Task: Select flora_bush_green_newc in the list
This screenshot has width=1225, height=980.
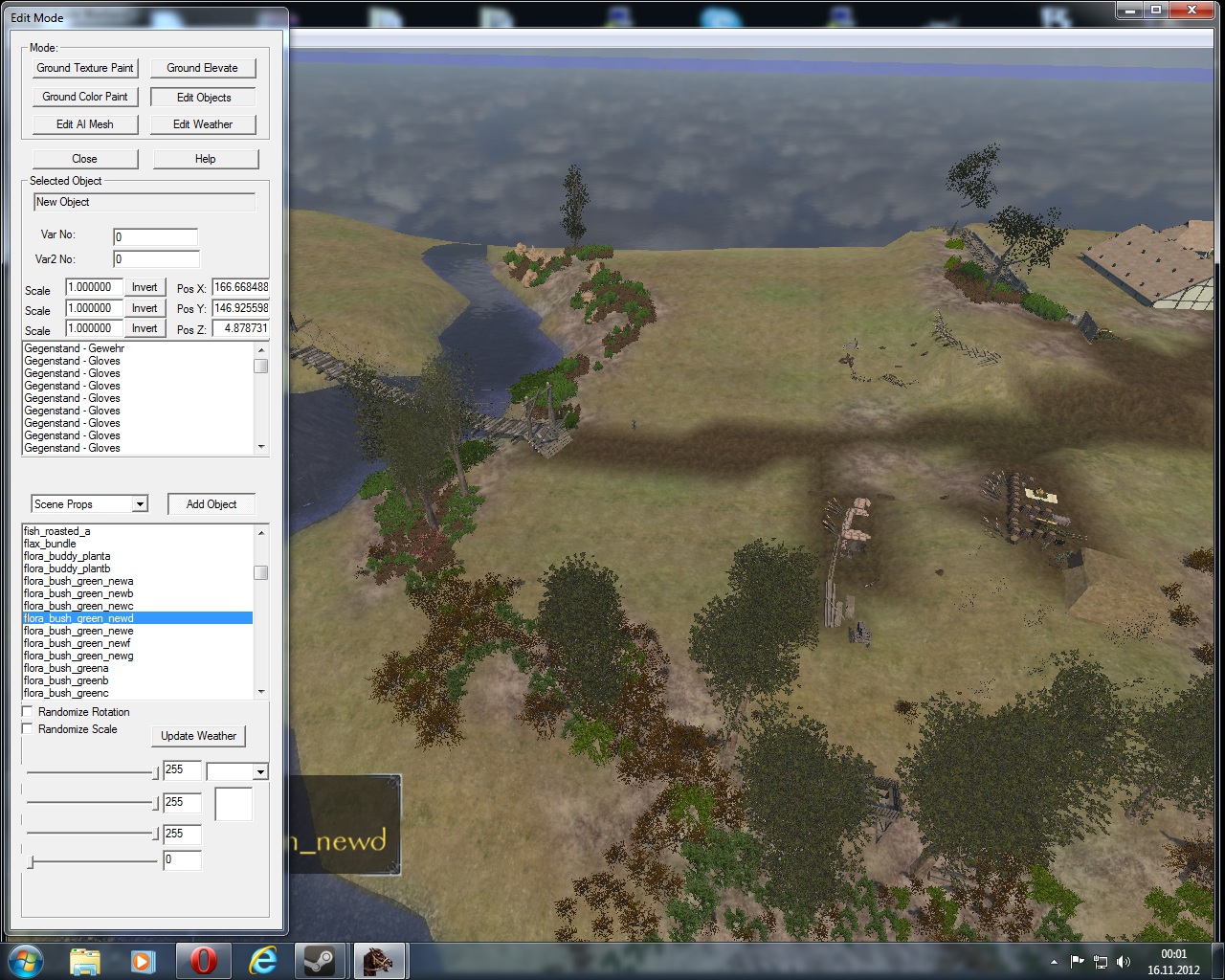Action: 138,606
